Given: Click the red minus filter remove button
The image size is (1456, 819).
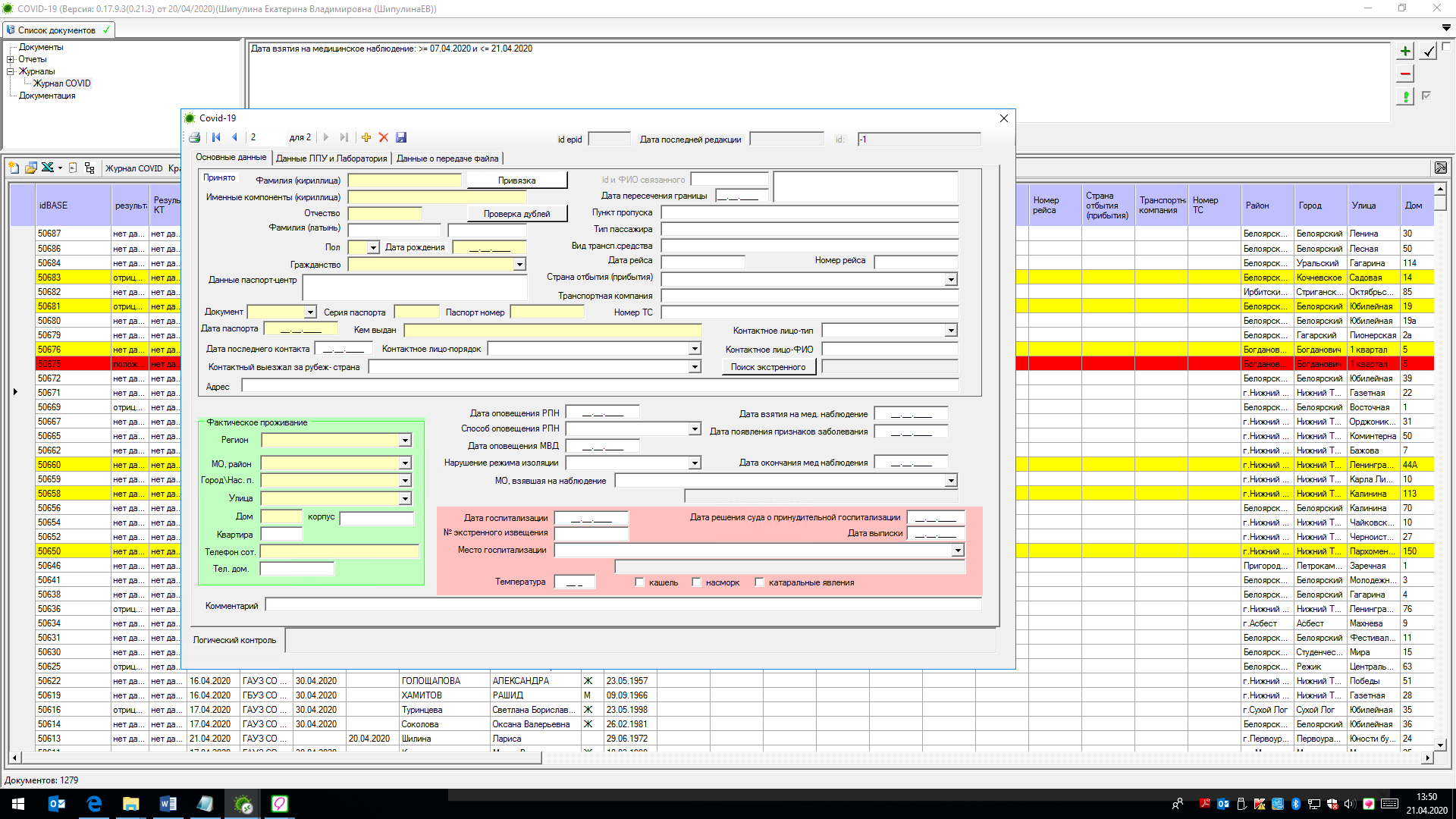Looking at the screenshot, I should [x=1405, y=74].
